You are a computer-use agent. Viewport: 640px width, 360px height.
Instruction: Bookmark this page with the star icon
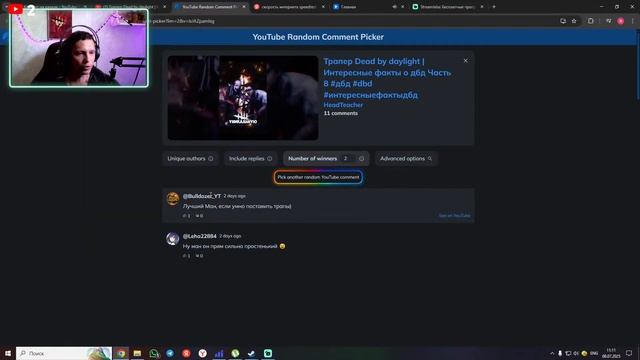[x=574, y=21]
